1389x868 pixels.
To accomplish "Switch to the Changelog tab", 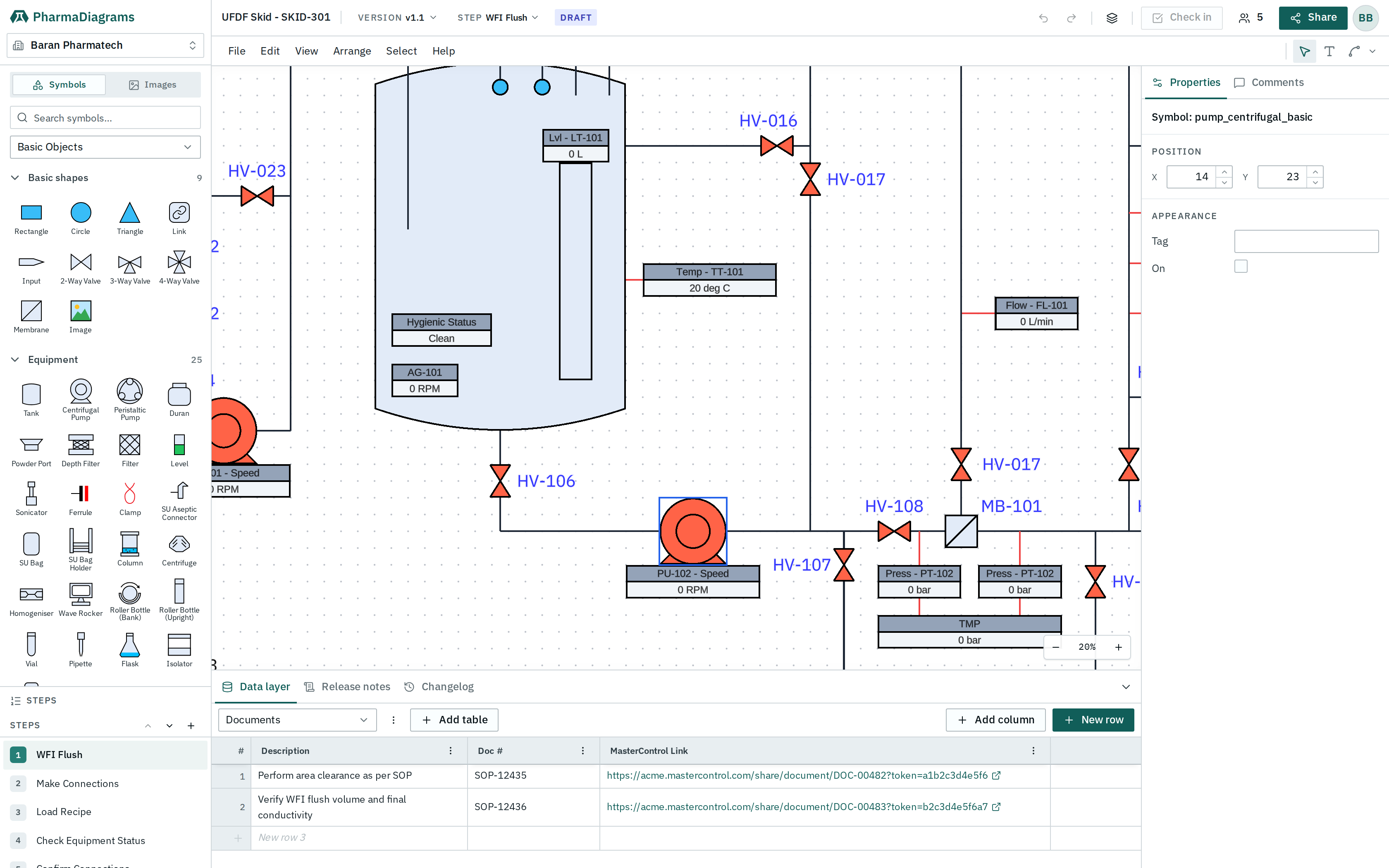I will 439,687.
